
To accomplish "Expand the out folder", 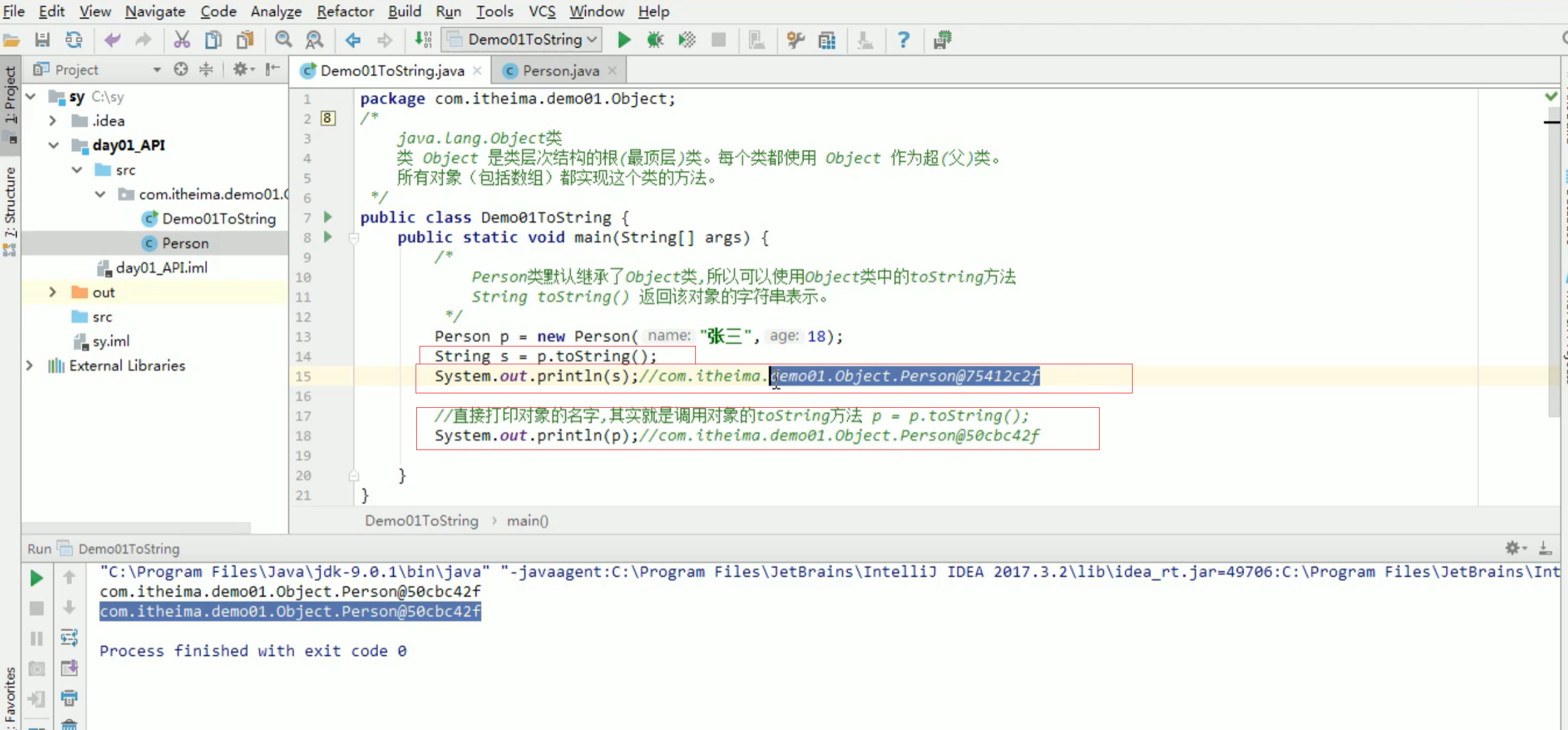I will click(x=52, y=292).
